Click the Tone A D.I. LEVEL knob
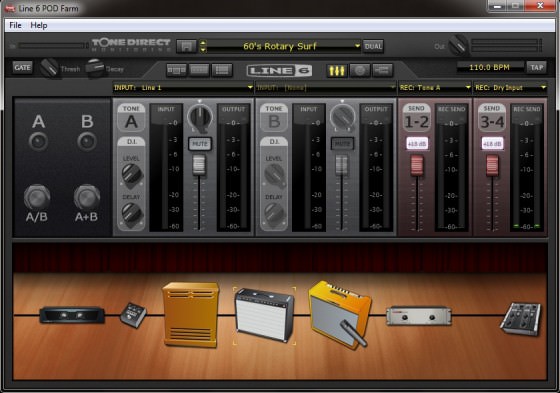560x393 pixels. click(x=132, y=175)
